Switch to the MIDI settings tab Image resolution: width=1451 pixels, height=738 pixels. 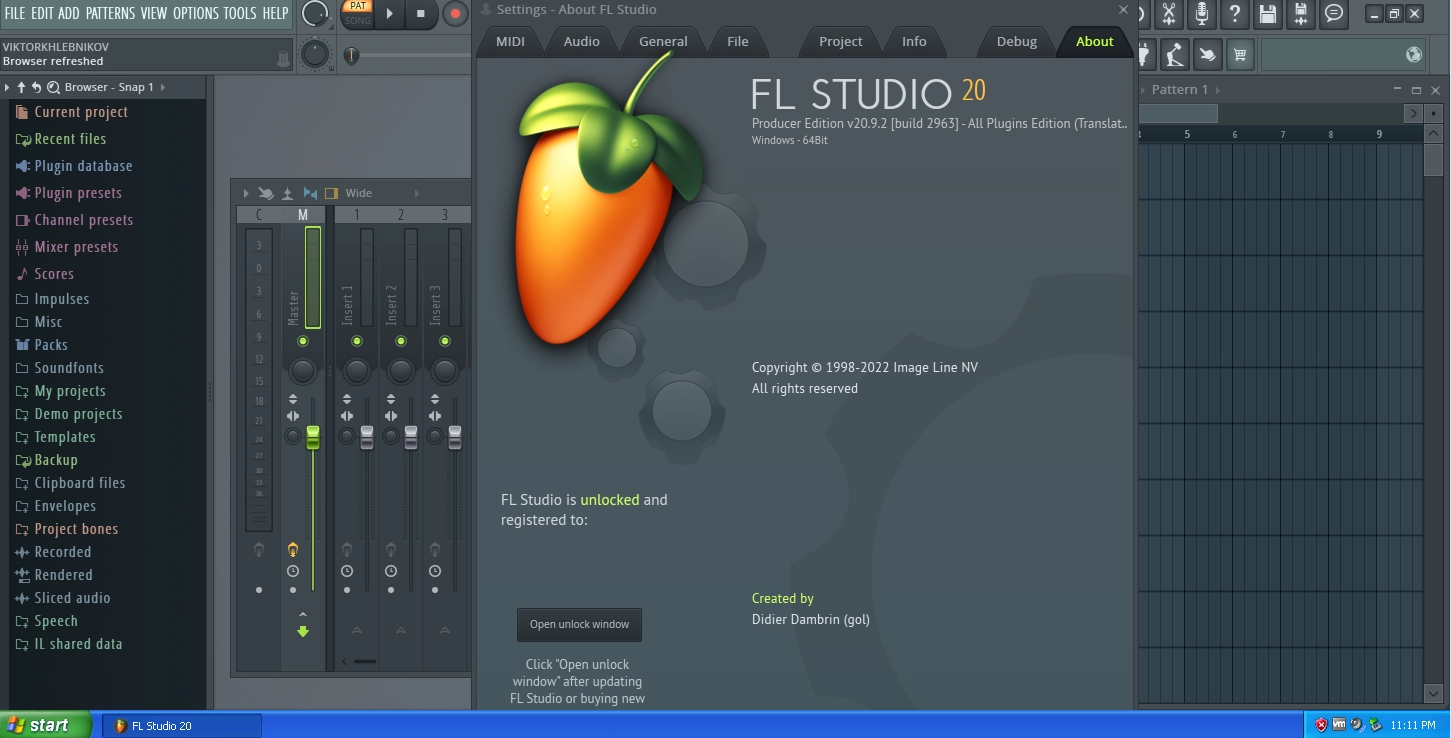point(510,41)
